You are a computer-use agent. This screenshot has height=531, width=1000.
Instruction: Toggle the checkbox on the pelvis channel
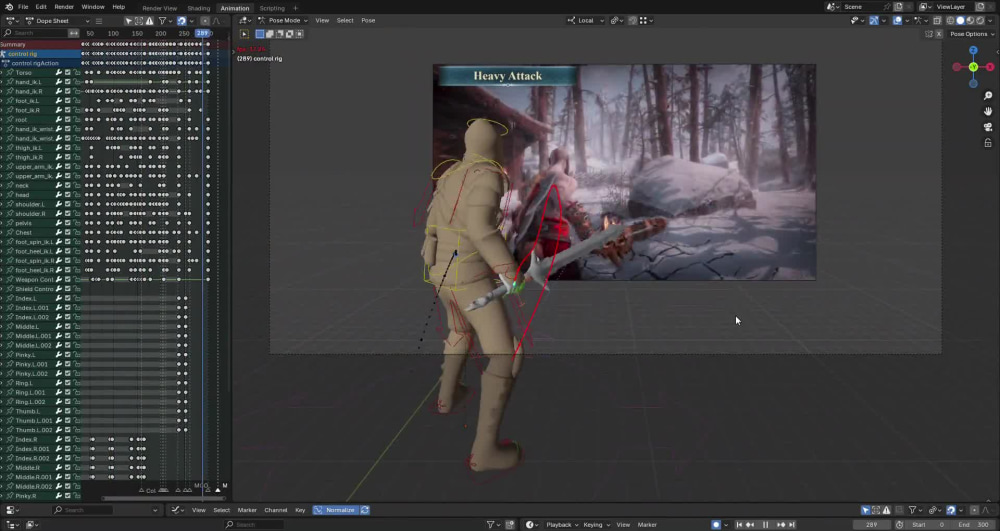tap(68, 223)
